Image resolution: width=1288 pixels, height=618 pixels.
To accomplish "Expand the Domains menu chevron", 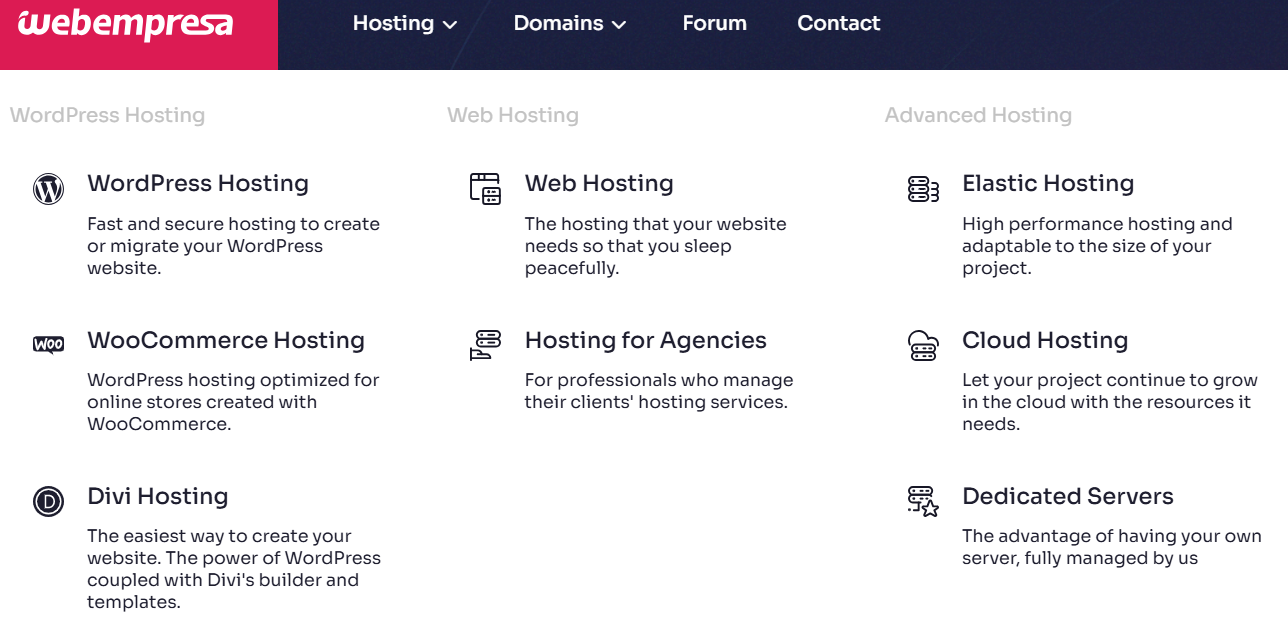I will click(x=619, y=25).
